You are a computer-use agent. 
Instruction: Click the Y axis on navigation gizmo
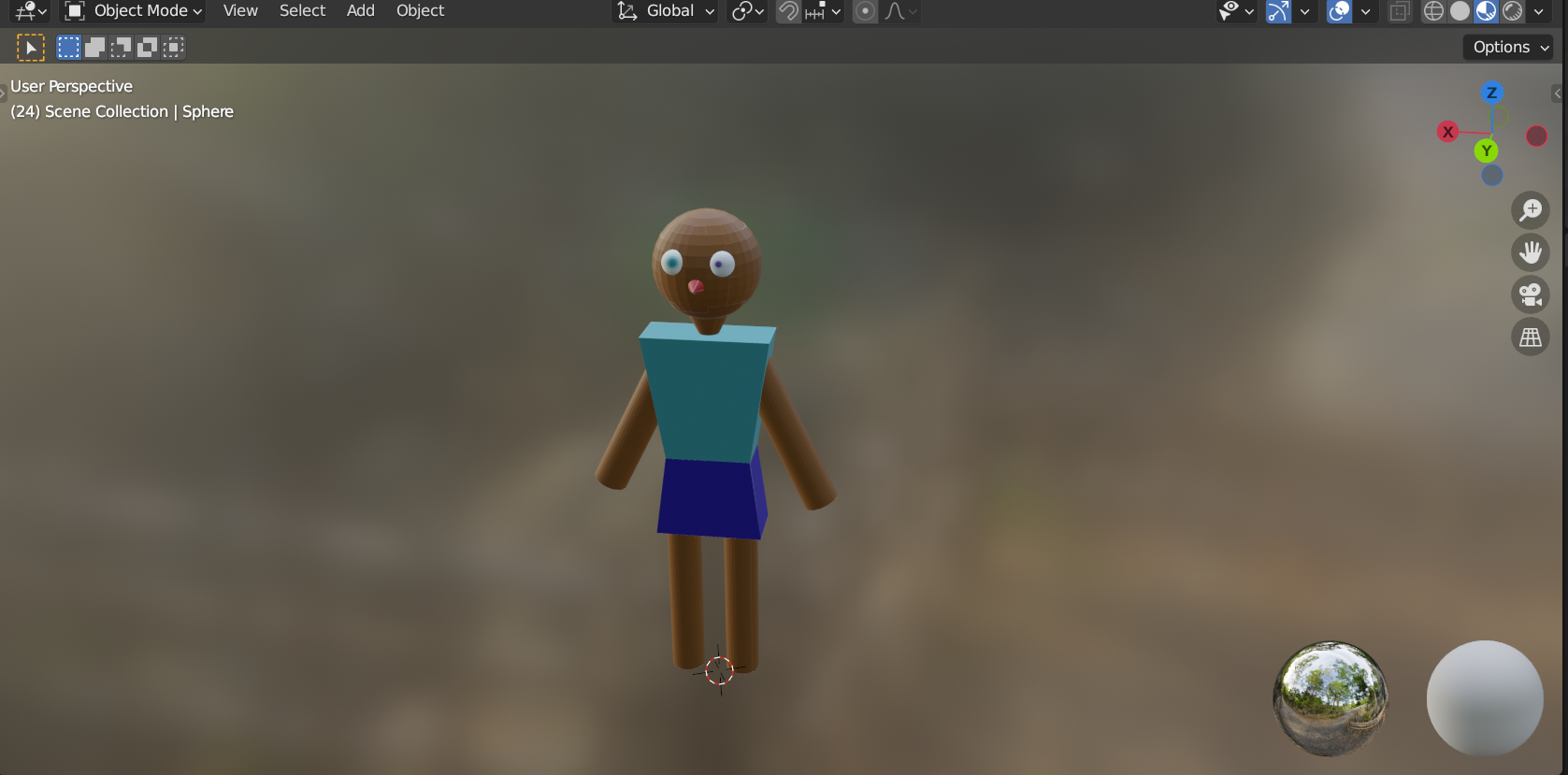(x=1486, y=151)
